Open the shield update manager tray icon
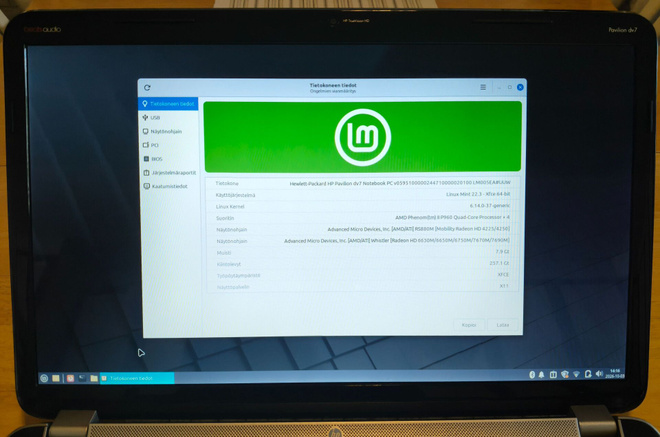This screenshot has width=660, height=437. (564, 374)
